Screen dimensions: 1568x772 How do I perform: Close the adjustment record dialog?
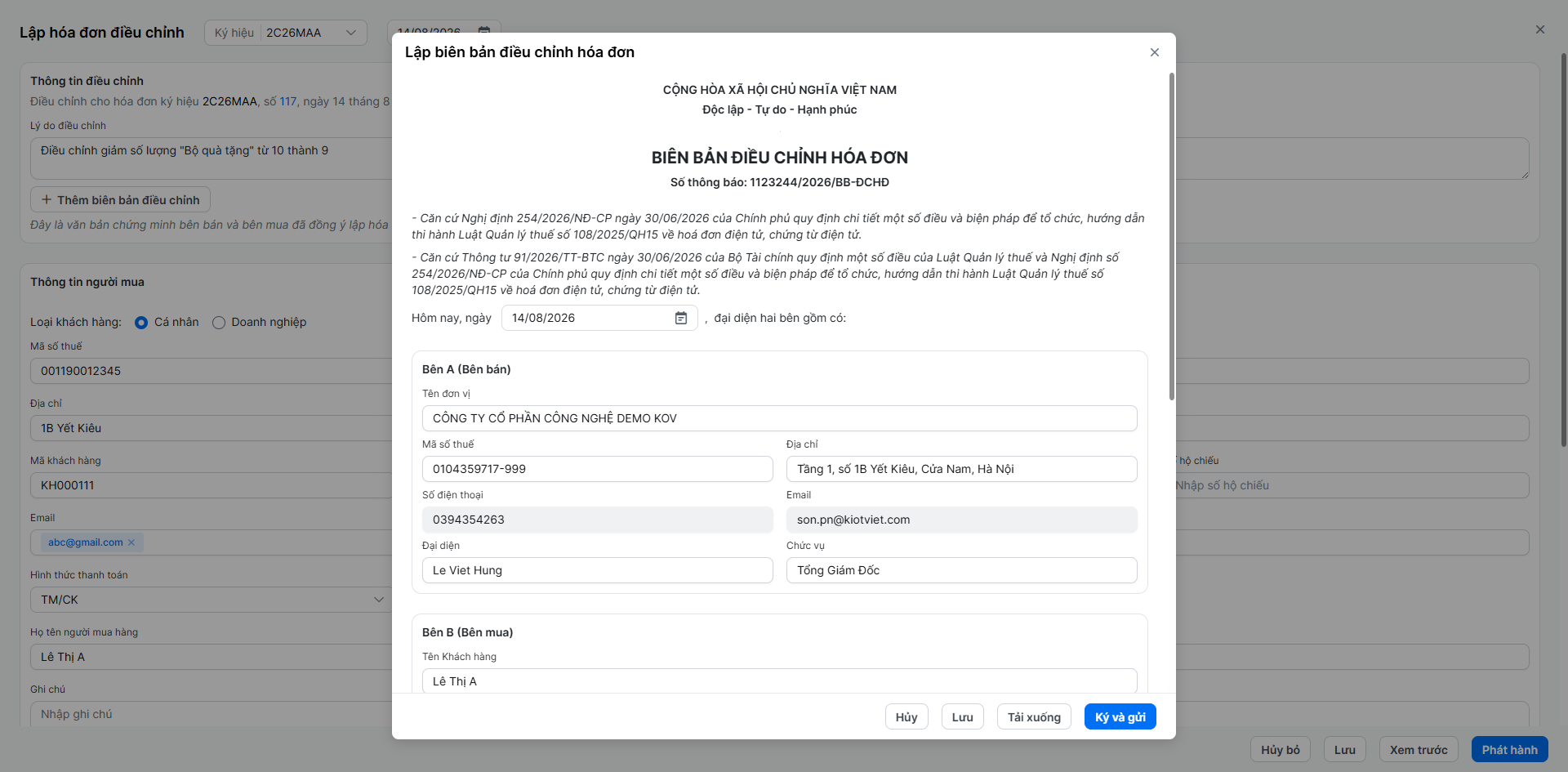(x=1154, y=52)
